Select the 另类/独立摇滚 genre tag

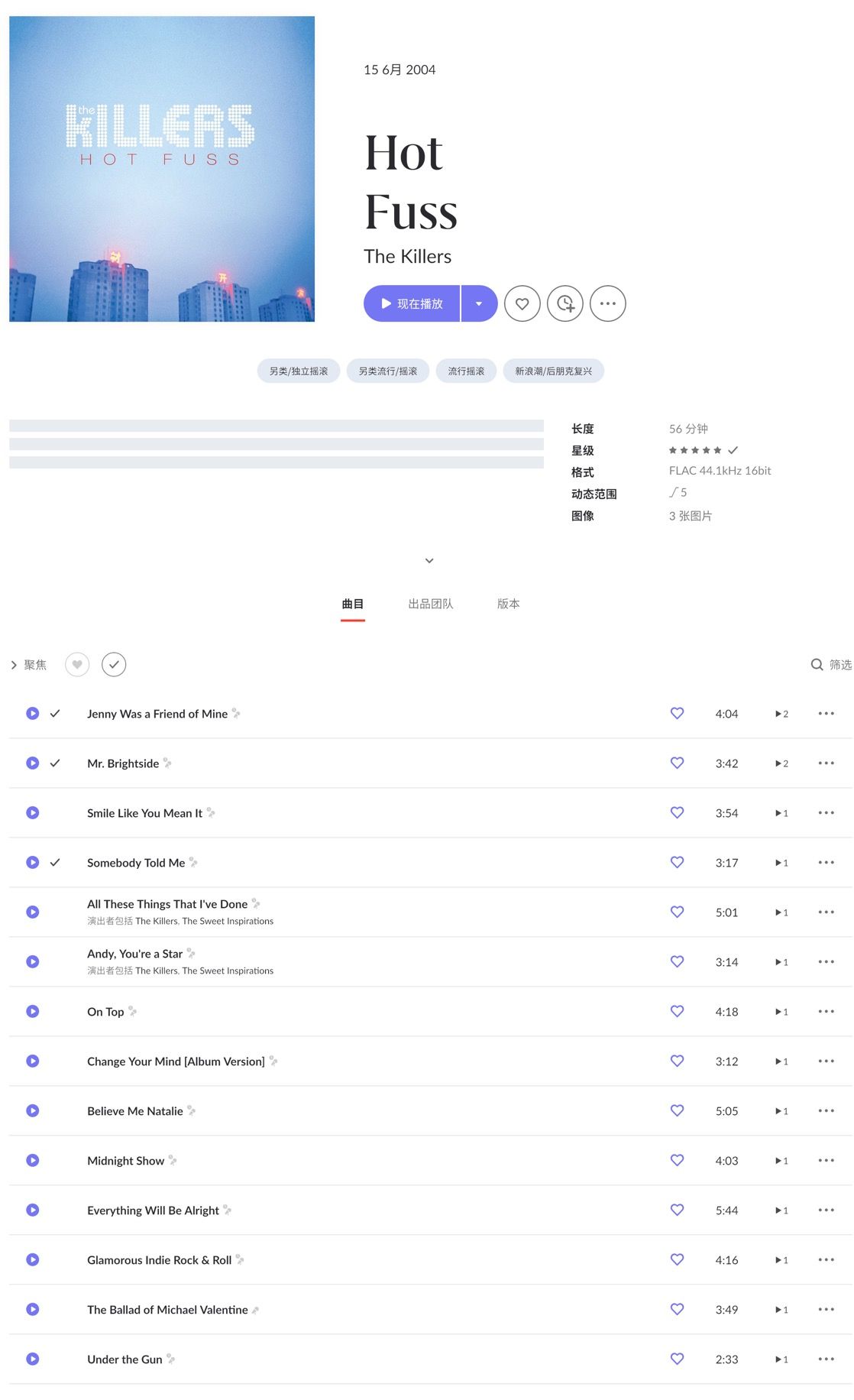pos(299,371)
